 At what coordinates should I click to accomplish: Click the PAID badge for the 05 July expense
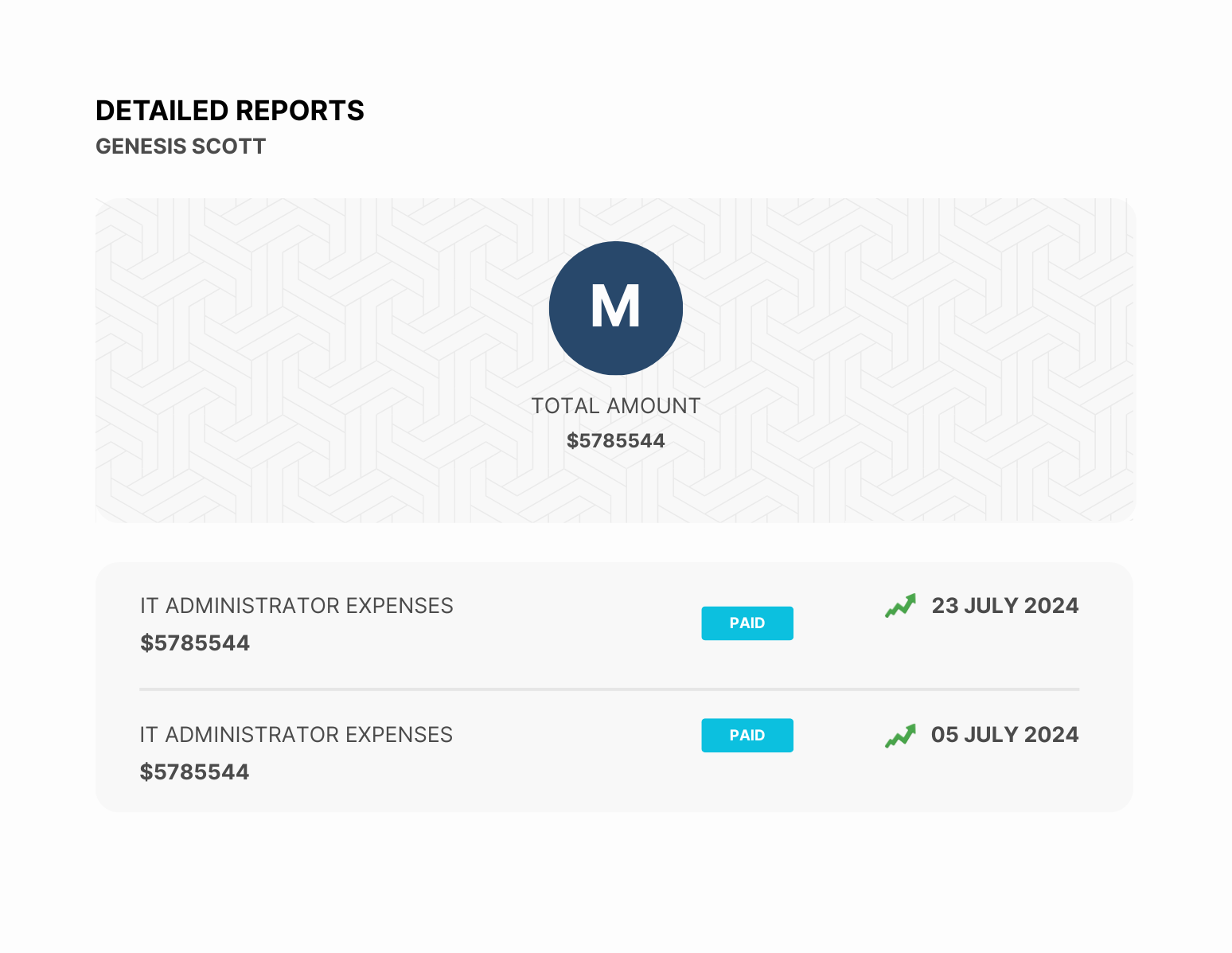(x=747, y=736)
